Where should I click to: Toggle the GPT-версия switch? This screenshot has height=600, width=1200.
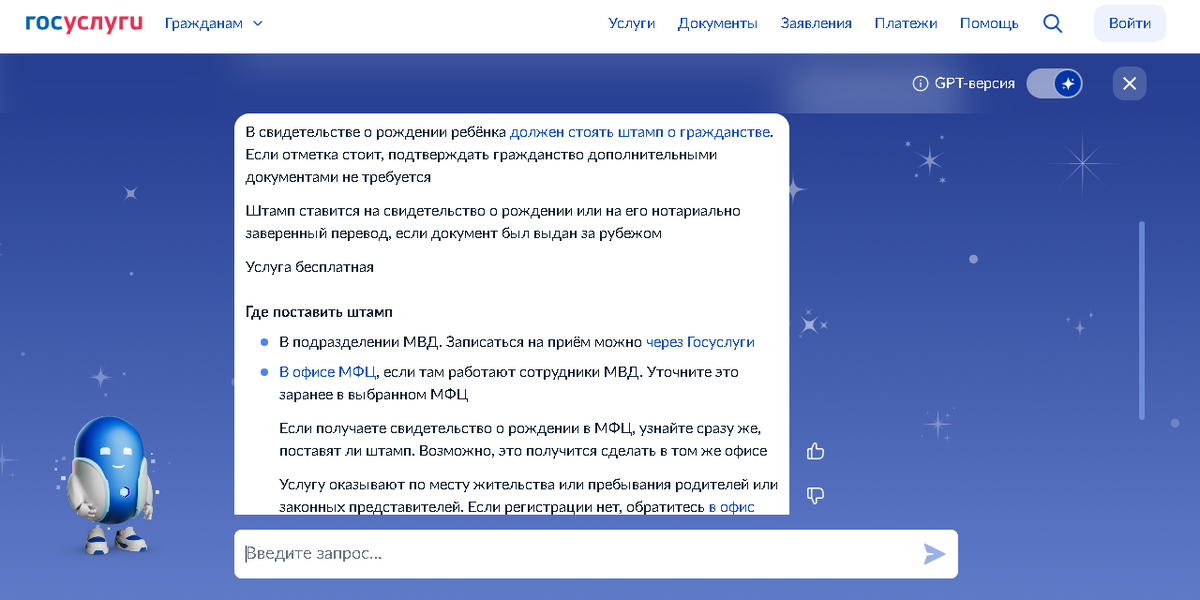coord(1055,84)
